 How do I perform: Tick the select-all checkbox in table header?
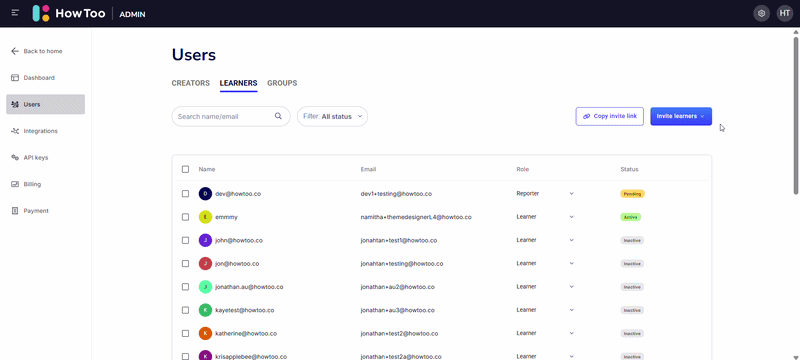[185, 169]
